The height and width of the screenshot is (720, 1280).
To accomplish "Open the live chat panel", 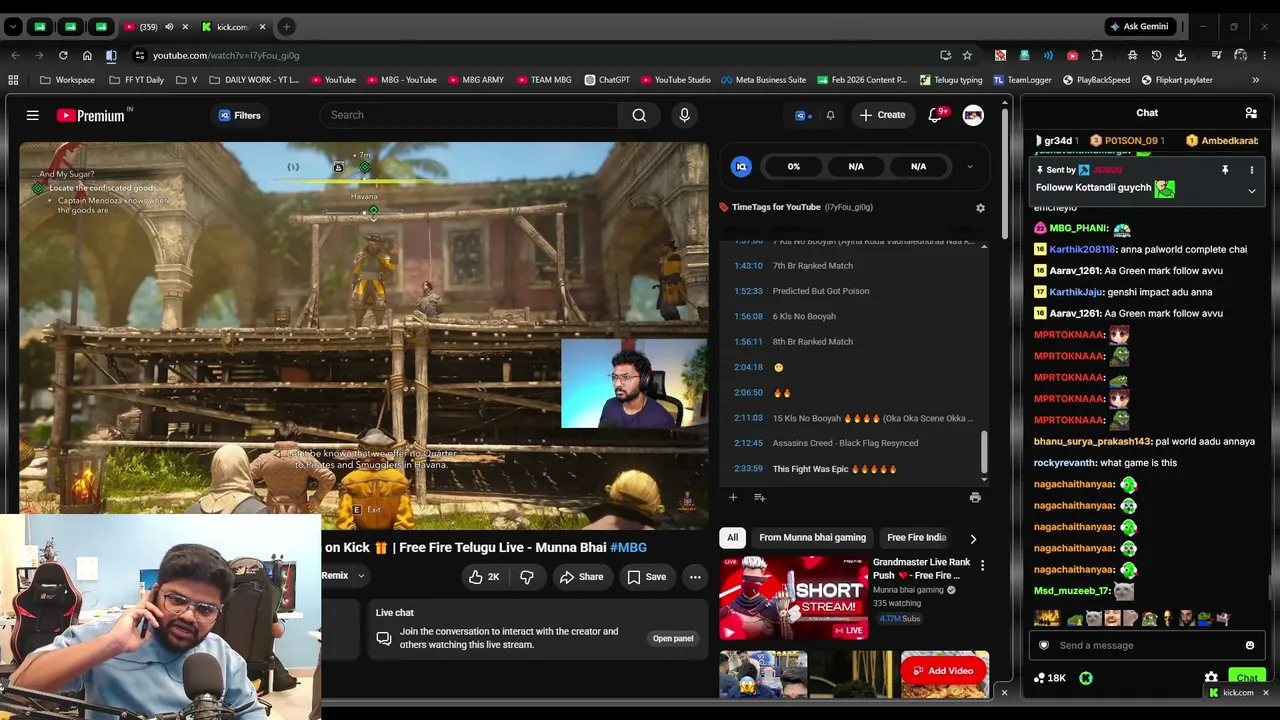I will pos(673,638).
